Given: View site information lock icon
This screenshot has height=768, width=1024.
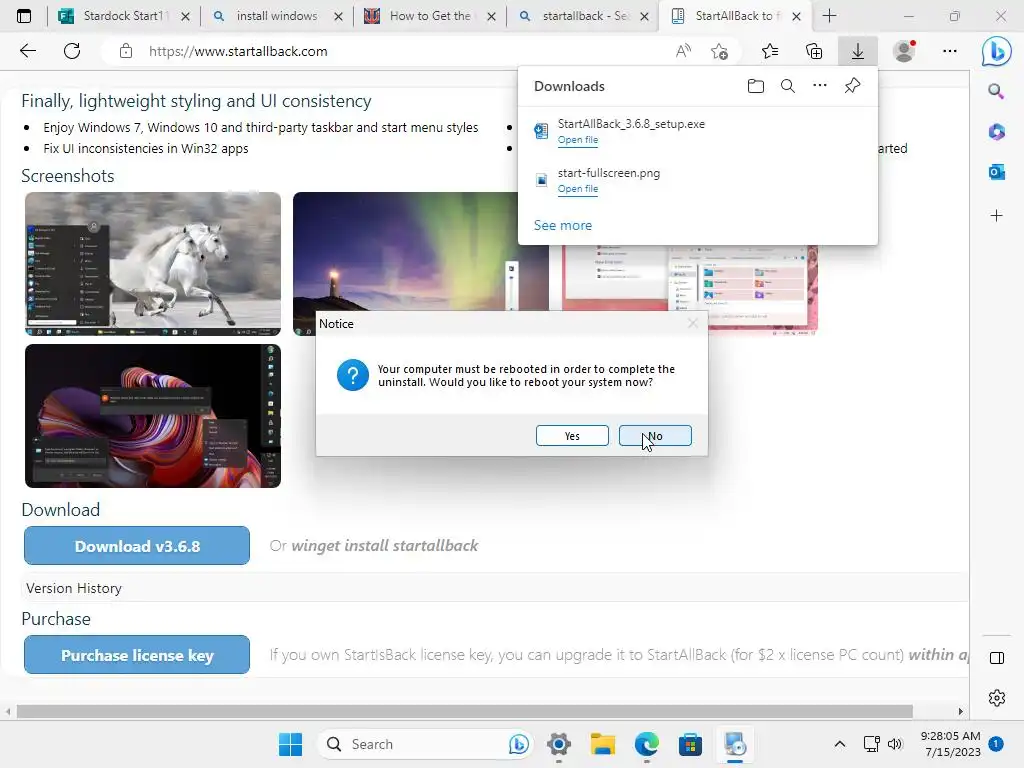Looking at the screenshot, I should pyautogui.click(x=126, y=51).
